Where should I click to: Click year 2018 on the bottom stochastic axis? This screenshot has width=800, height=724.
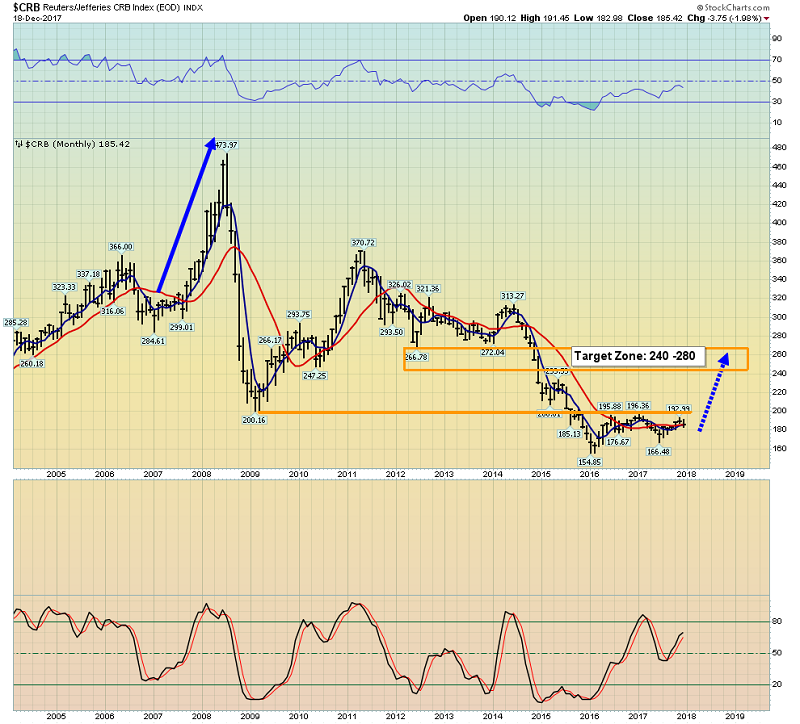point(686,716)
